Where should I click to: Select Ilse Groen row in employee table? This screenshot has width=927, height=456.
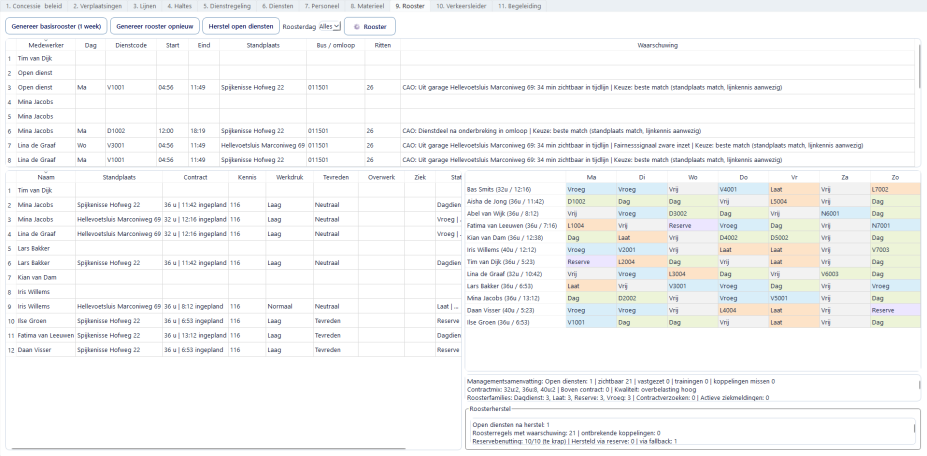(40, 321)
